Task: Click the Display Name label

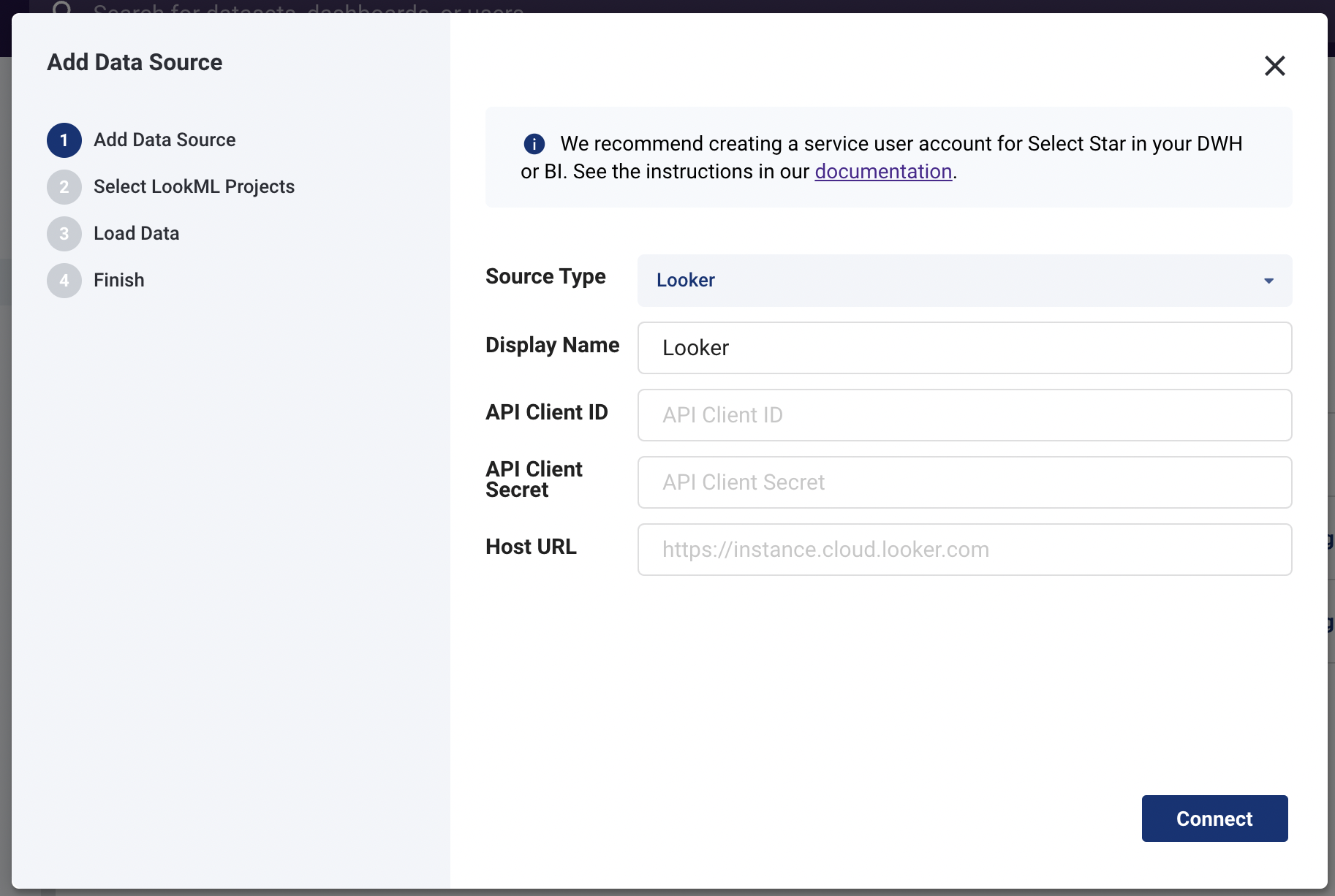Action: tap(552, 345)
